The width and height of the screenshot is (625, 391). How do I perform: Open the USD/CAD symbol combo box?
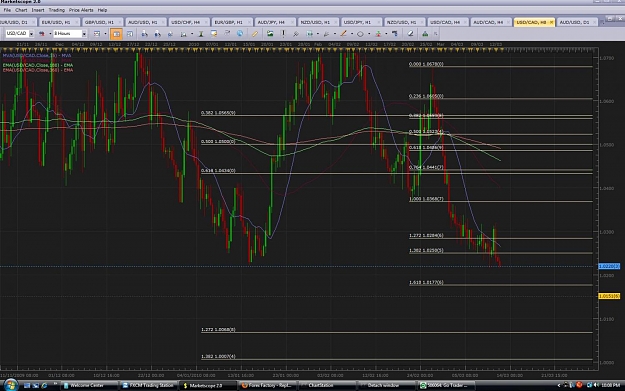19,33
